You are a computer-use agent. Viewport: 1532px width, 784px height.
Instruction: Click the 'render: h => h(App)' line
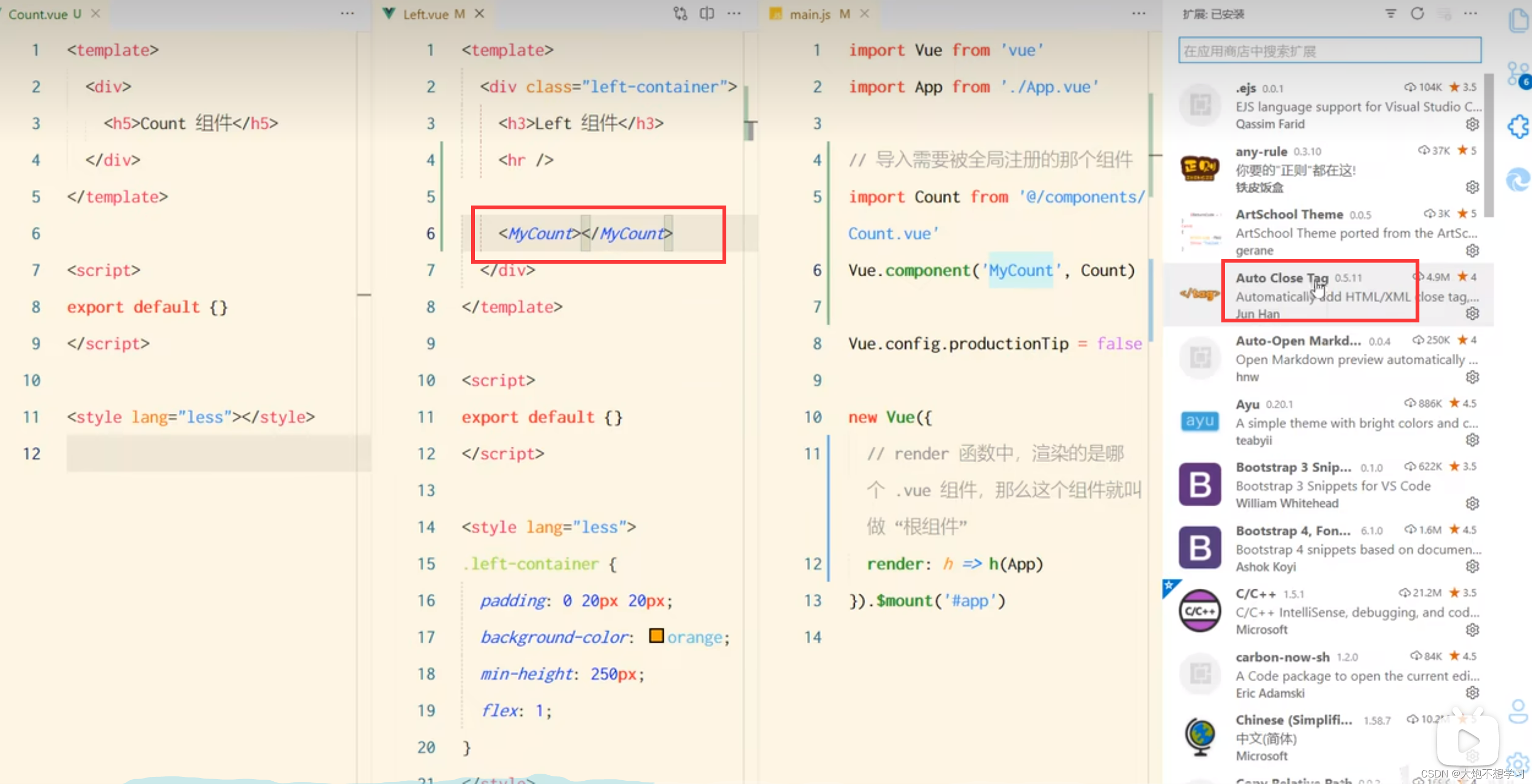(955, 564)
